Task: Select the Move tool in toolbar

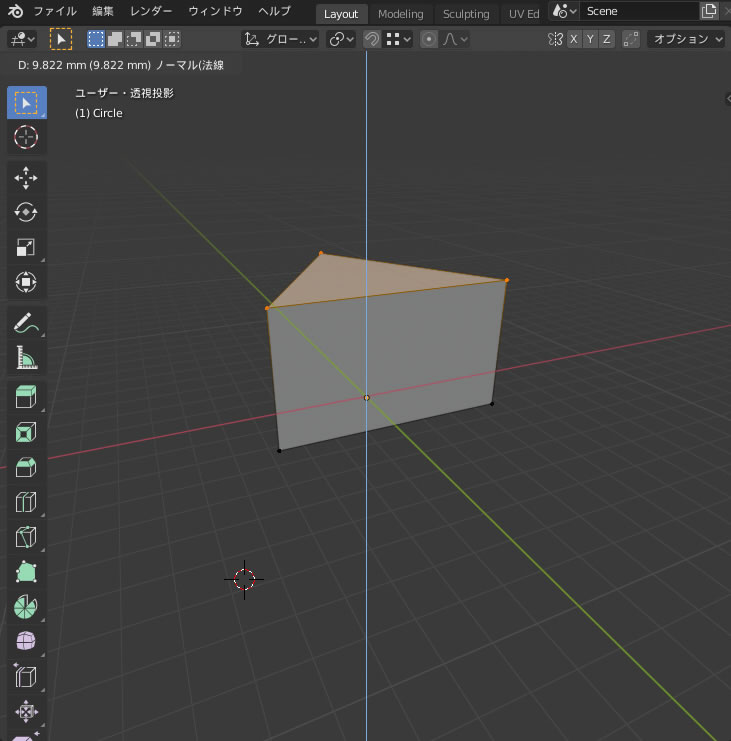Action: click(26, 177)
